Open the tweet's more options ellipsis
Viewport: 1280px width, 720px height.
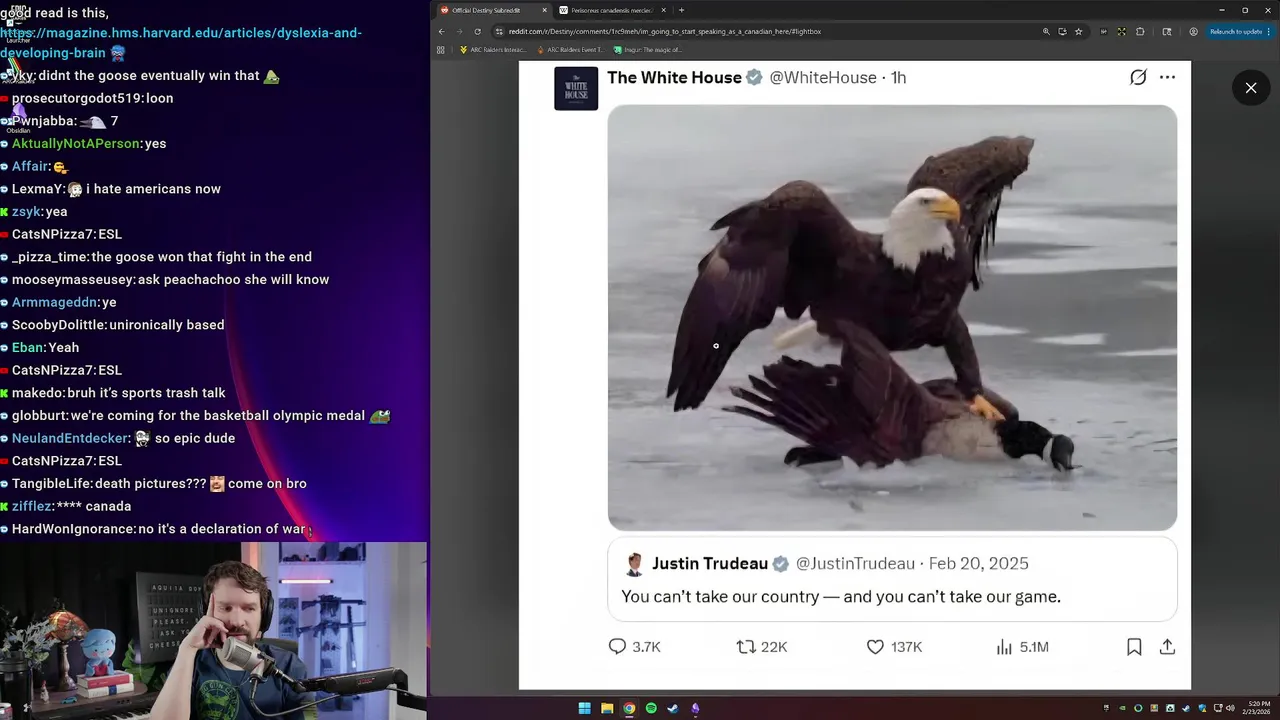pyautogui.click(x=1167, y=77)
